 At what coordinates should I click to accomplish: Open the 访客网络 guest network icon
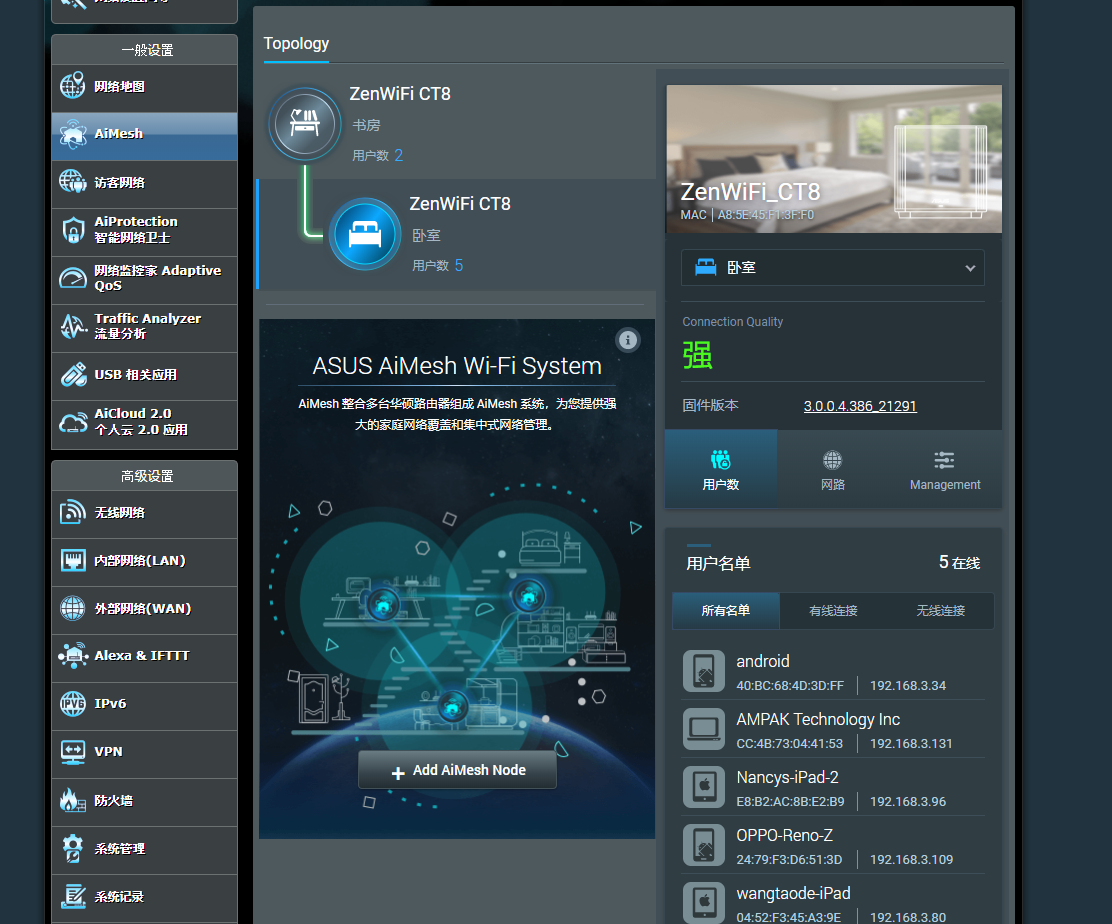(x=72, y=182)
